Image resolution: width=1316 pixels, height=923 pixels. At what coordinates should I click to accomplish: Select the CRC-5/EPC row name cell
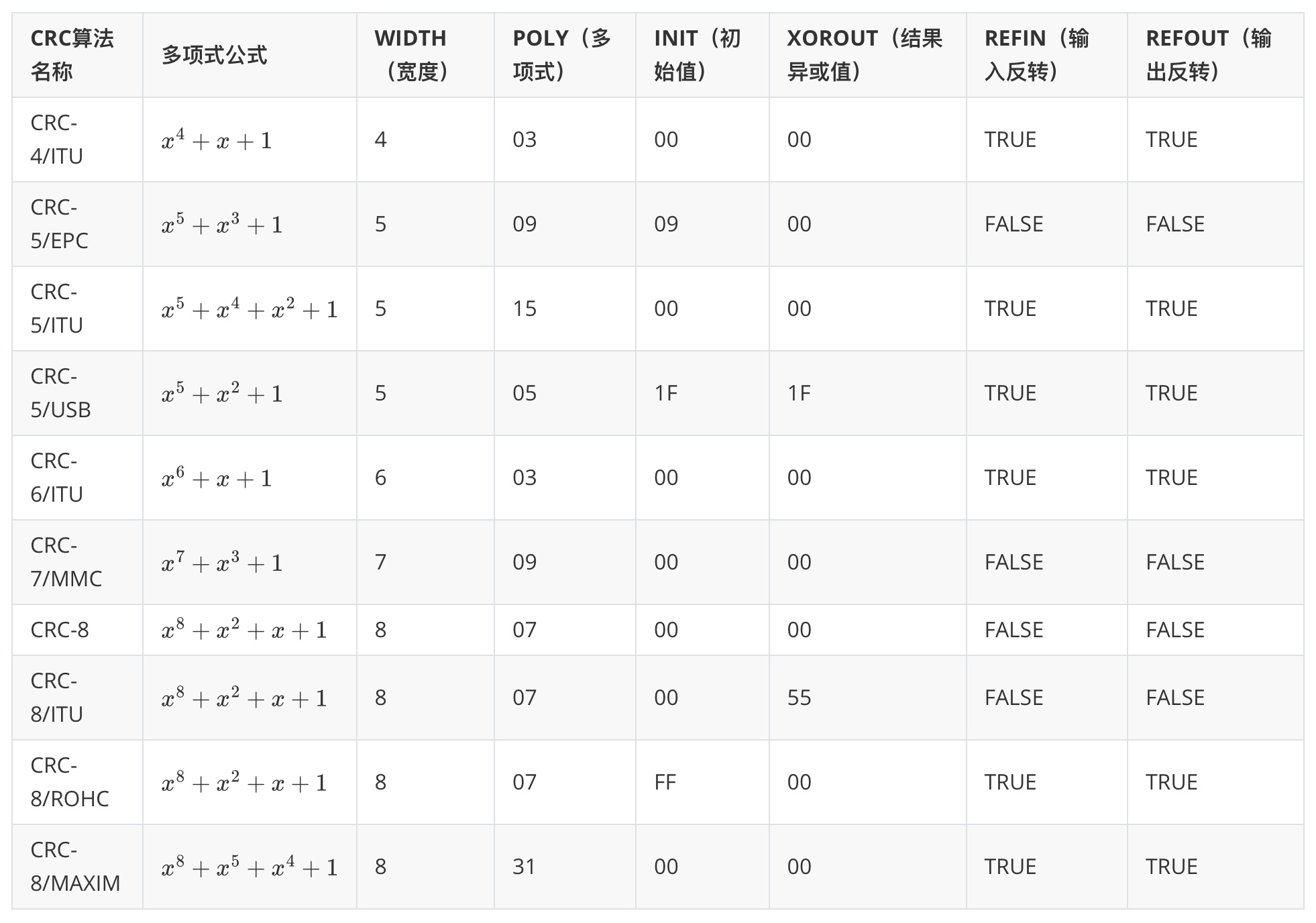tap(59, 224)
